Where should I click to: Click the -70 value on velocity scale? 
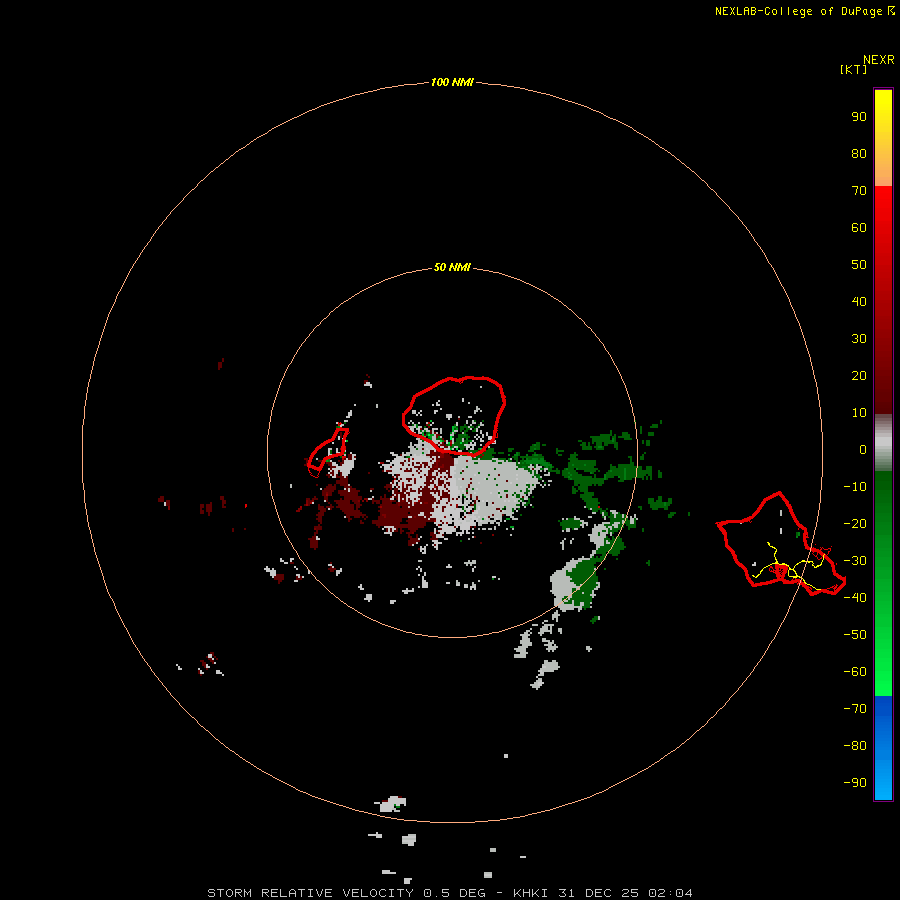click(x=855, y=708)
